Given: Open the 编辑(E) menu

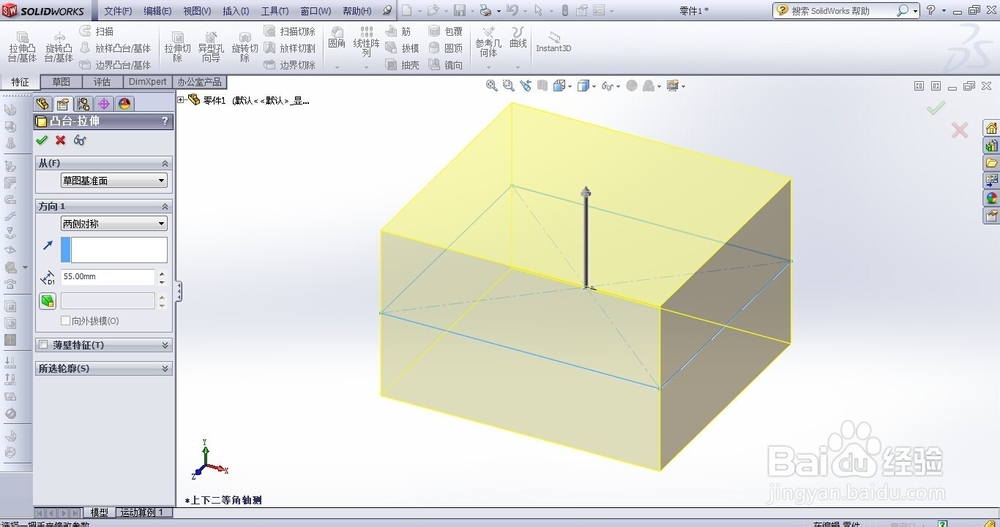Looking at the screenshot, I should [158, 11].
